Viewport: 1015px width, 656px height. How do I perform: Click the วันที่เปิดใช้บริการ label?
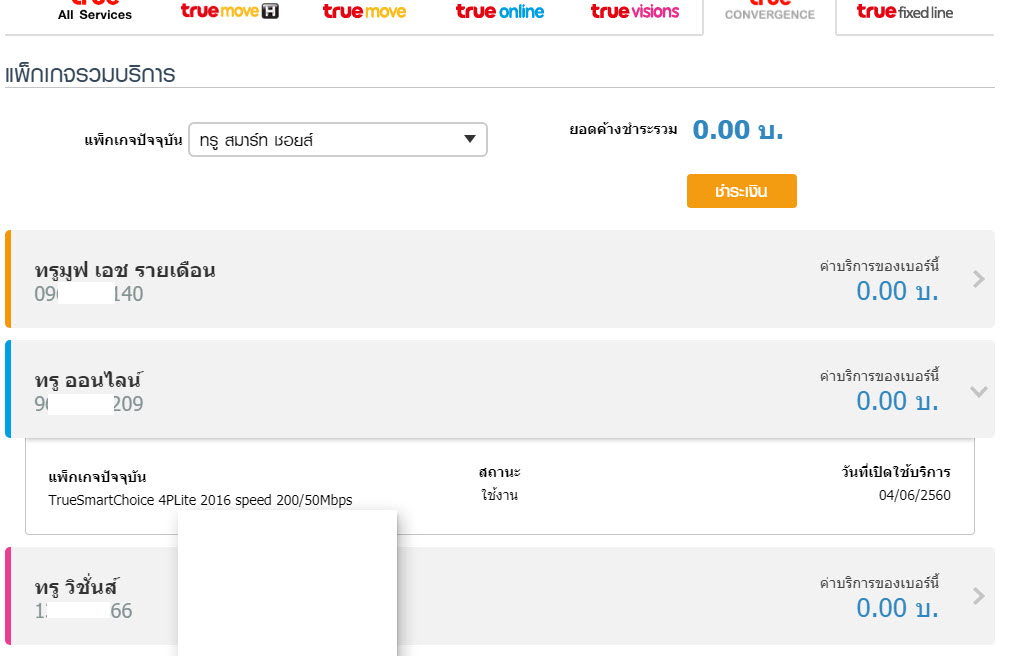click(x=896, y=472)
